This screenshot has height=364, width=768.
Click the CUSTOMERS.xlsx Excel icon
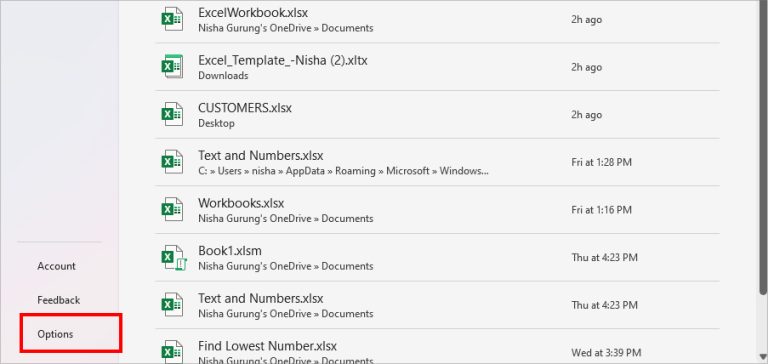[172, 114]
